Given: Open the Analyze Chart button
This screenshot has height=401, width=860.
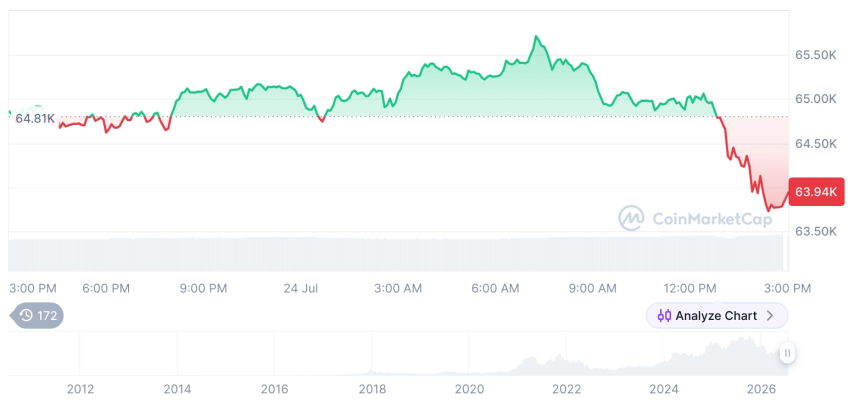Looking at the screenshot, I should click(717, 316).
